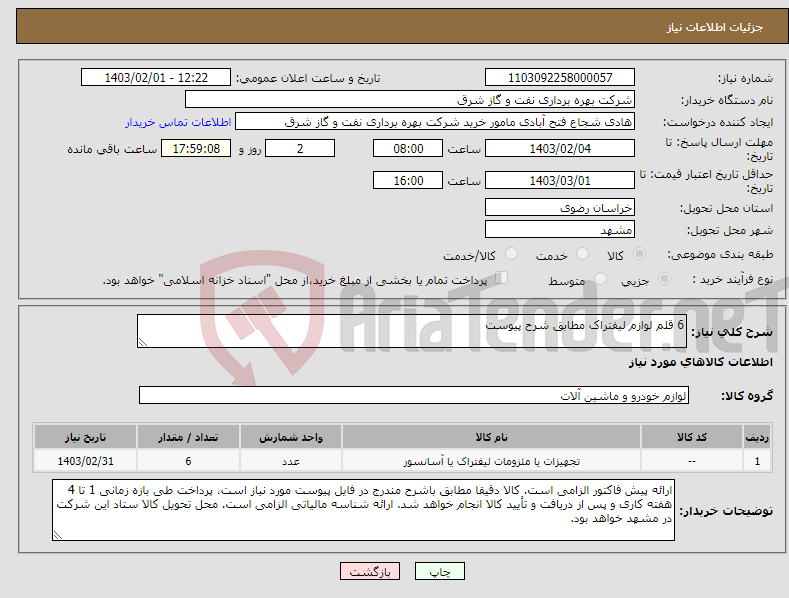The width and height of the screenshot is (789, 598).
Task: Click the delivery city field مشهد
Action: pos(560,230)
